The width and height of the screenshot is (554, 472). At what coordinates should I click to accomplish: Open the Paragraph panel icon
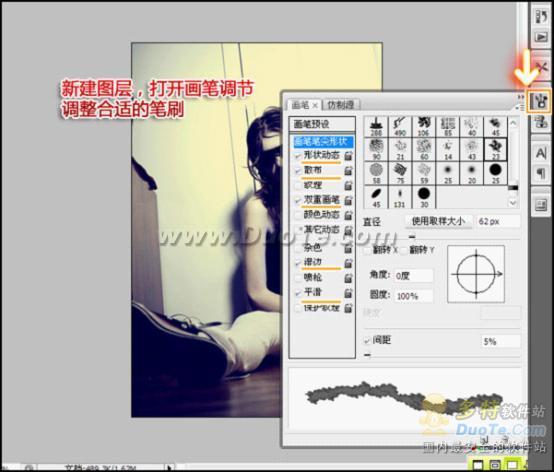(541, 173)
